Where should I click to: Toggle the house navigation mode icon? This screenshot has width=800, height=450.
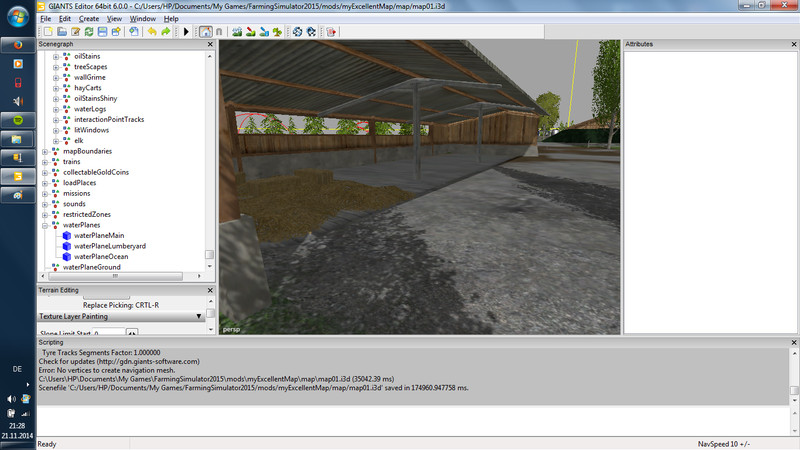pyautogui.click(x=206, y=32)
